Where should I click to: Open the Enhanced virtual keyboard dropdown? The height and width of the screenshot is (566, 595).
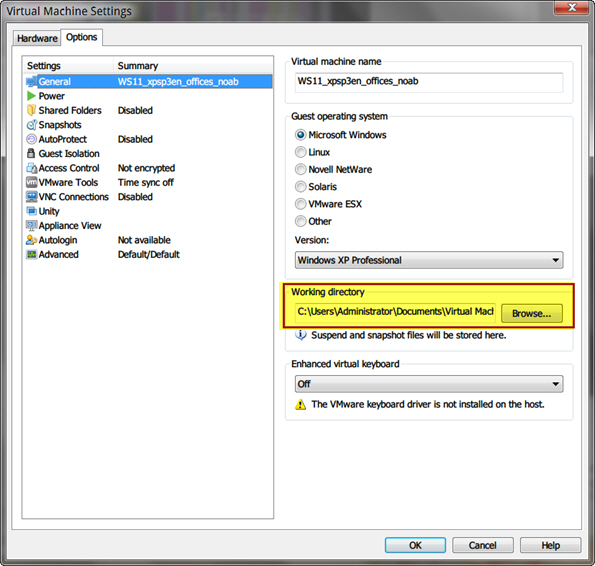[x=429, y=384]
